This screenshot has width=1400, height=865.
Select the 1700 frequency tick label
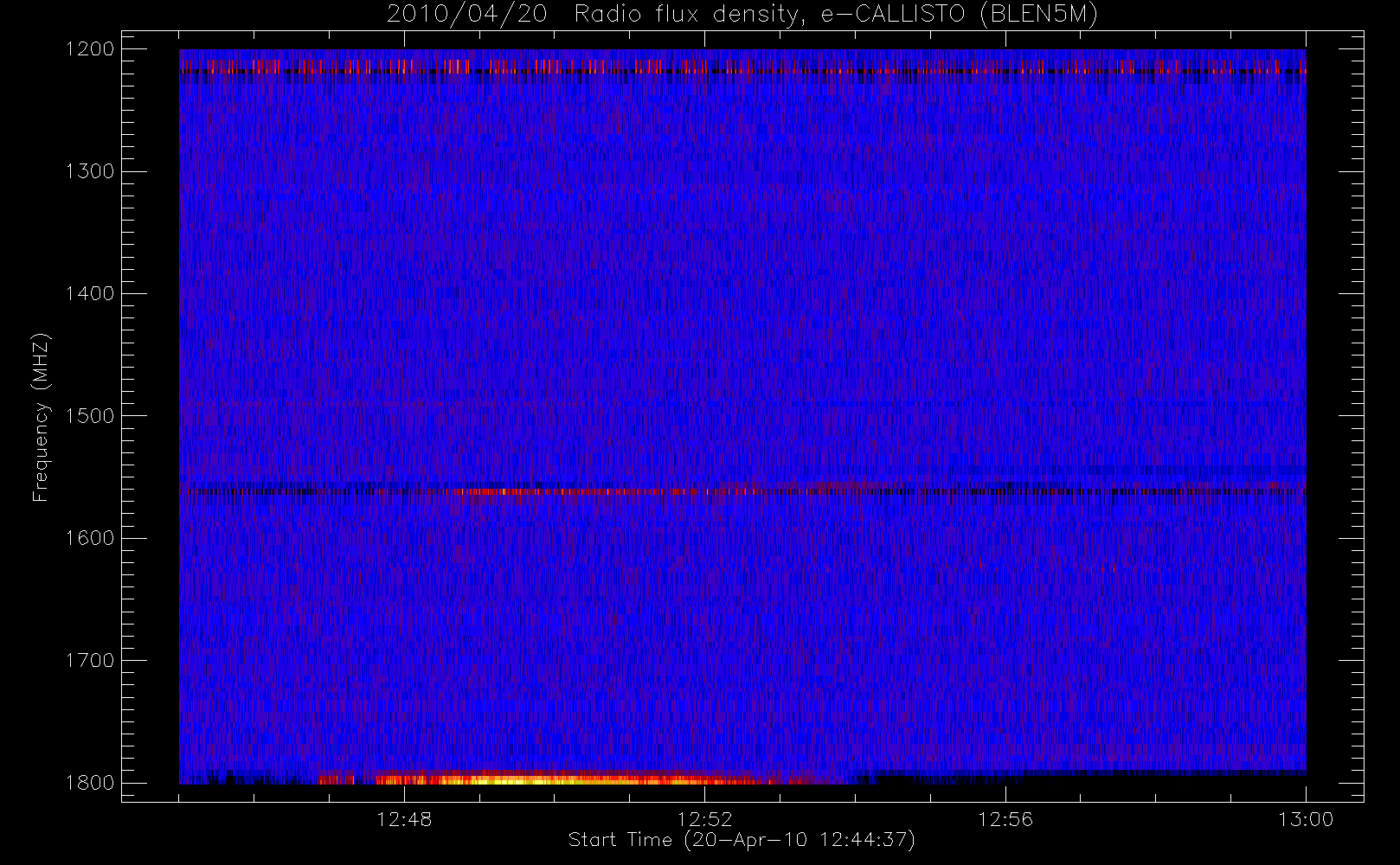click(x=90, y=661)
